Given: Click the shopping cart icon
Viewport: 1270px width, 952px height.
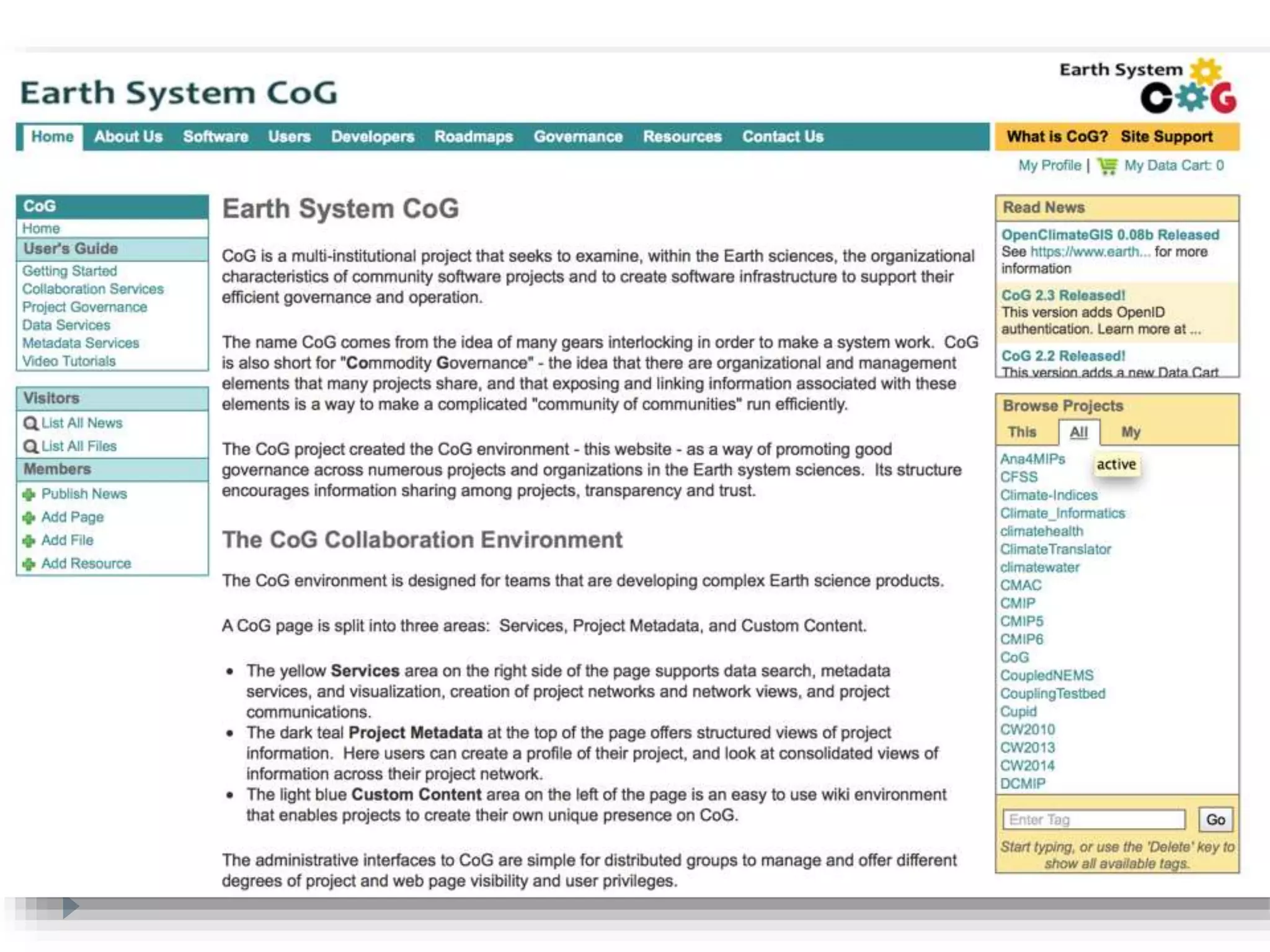Looking at the screenshot, I should [1108, 166].
